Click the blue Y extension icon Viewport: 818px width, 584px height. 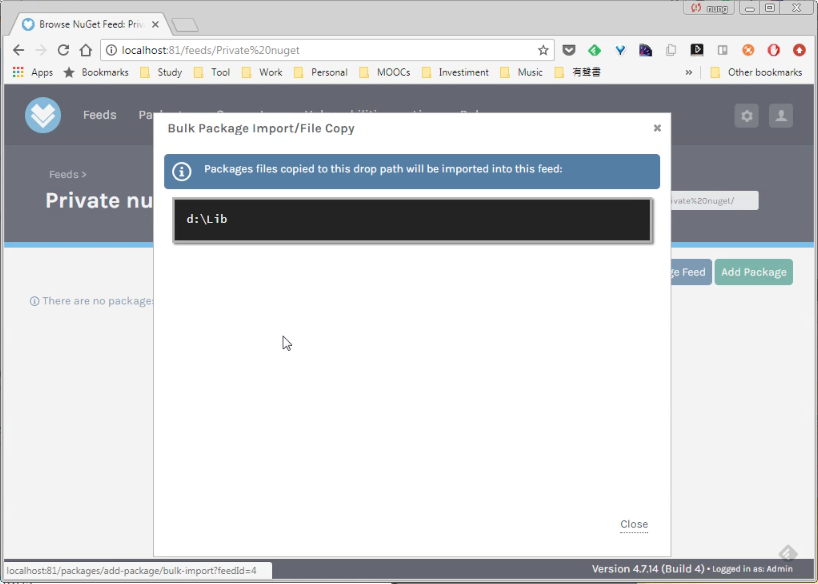click(x=620, y=50)
